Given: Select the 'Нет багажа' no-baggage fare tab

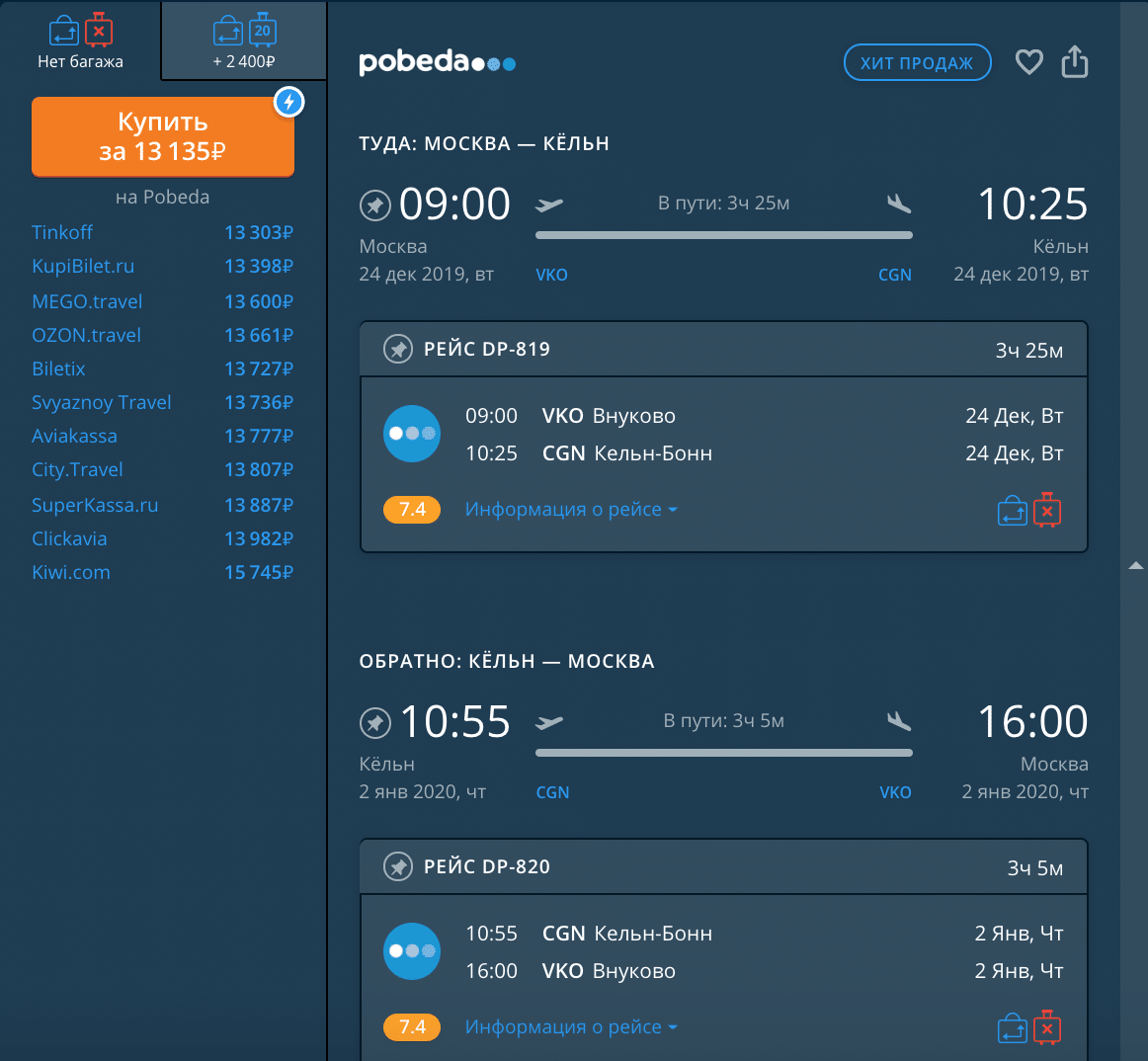Looking at the screenshot, I should [81, 41].
